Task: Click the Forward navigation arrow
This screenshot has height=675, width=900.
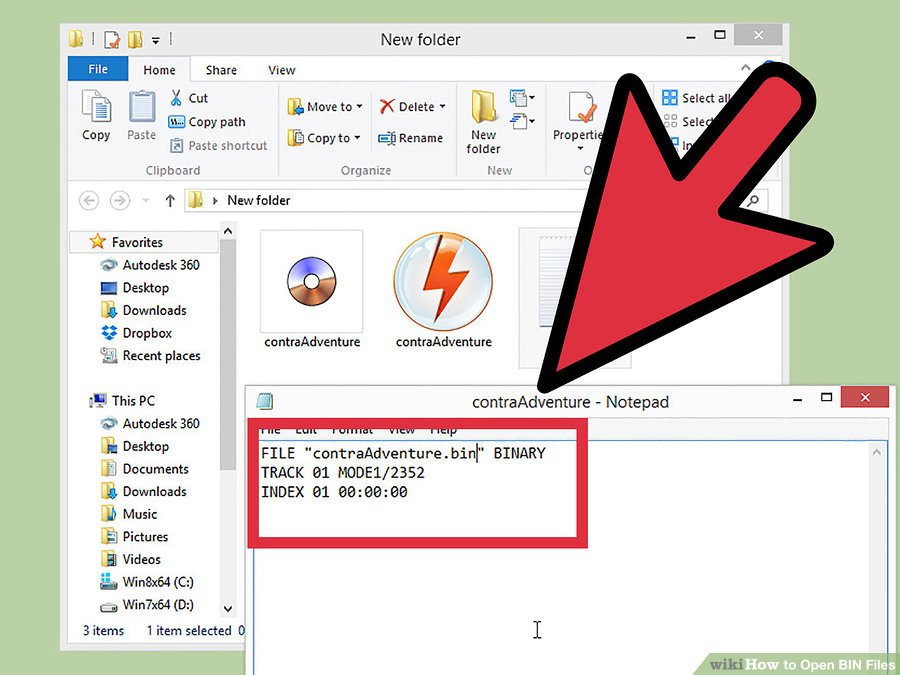Action: [x=119, y=200]
